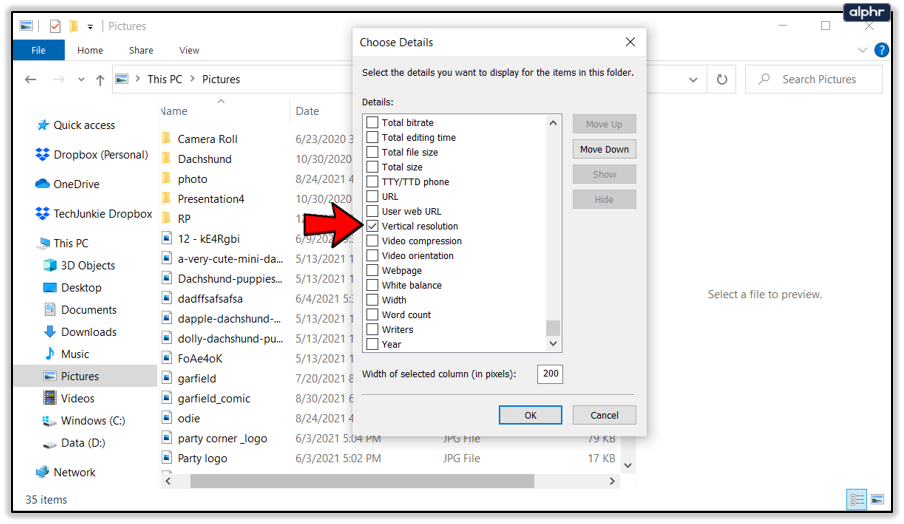Select the Party logo file
The height and width of the screenshot is (524, 904).
[x=202, y=458]
